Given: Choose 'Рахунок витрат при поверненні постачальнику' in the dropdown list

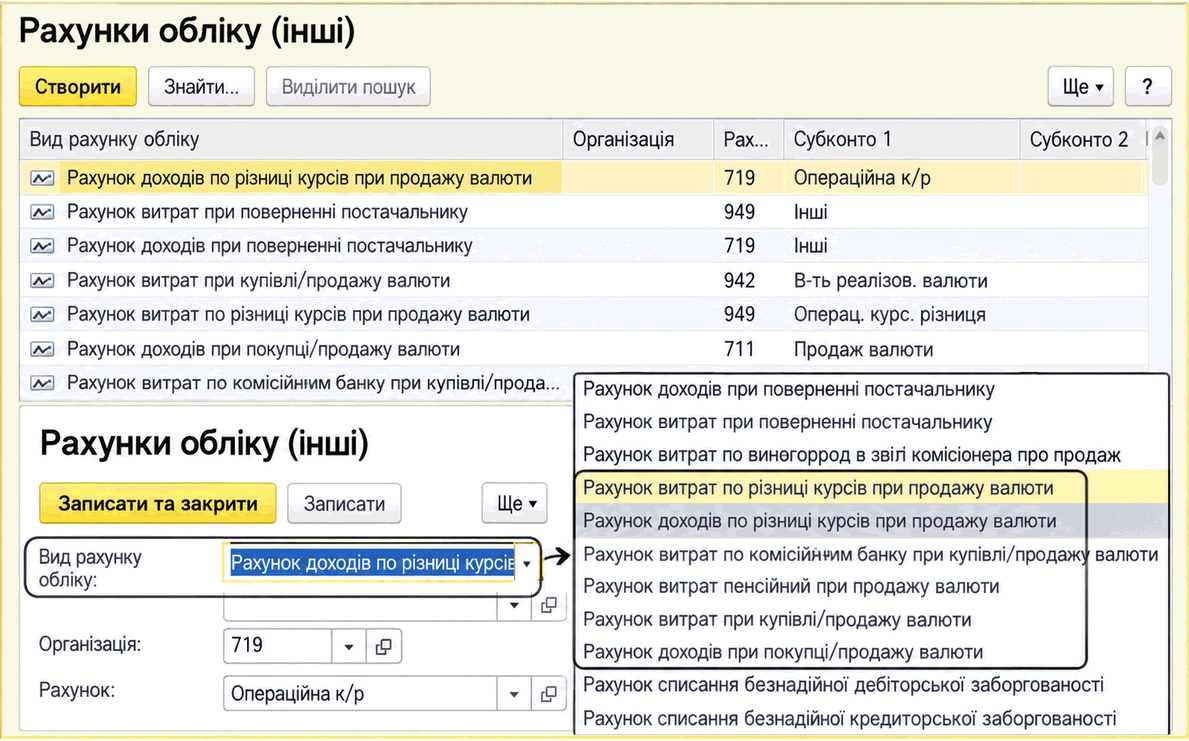Looking at the screenshot, I should [x=787, y=422].
